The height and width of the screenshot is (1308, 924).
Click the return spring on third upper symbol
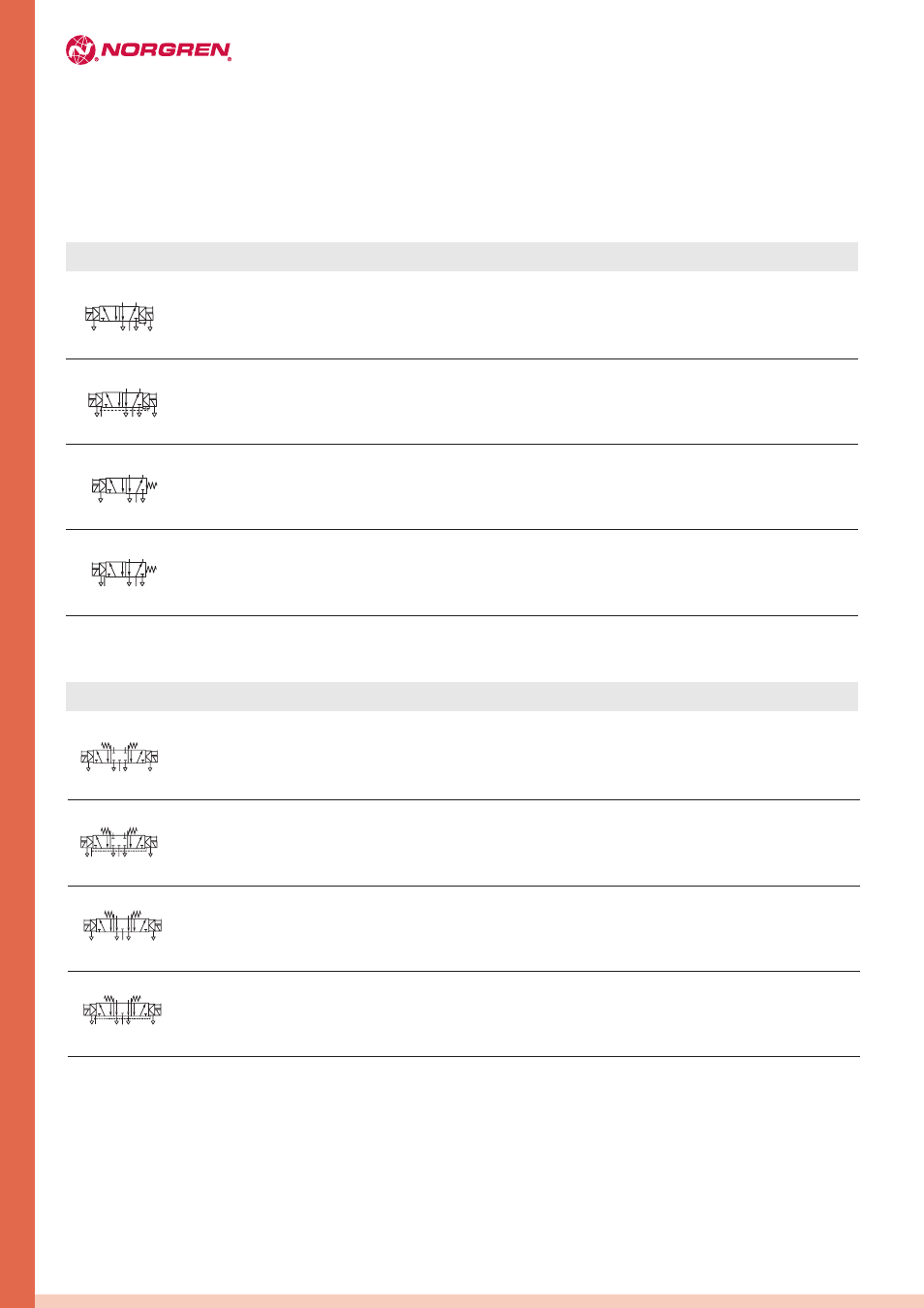[x=151, y=484]
